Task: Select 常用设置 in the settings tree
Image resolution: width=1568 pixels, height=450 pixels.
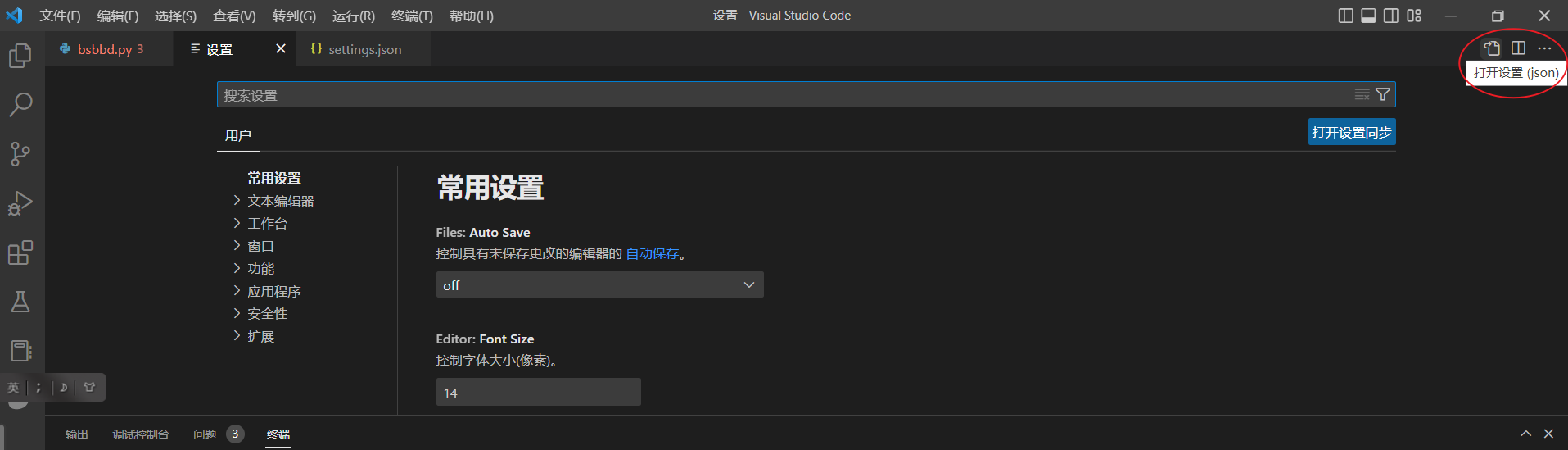Action: pos(274,178)
